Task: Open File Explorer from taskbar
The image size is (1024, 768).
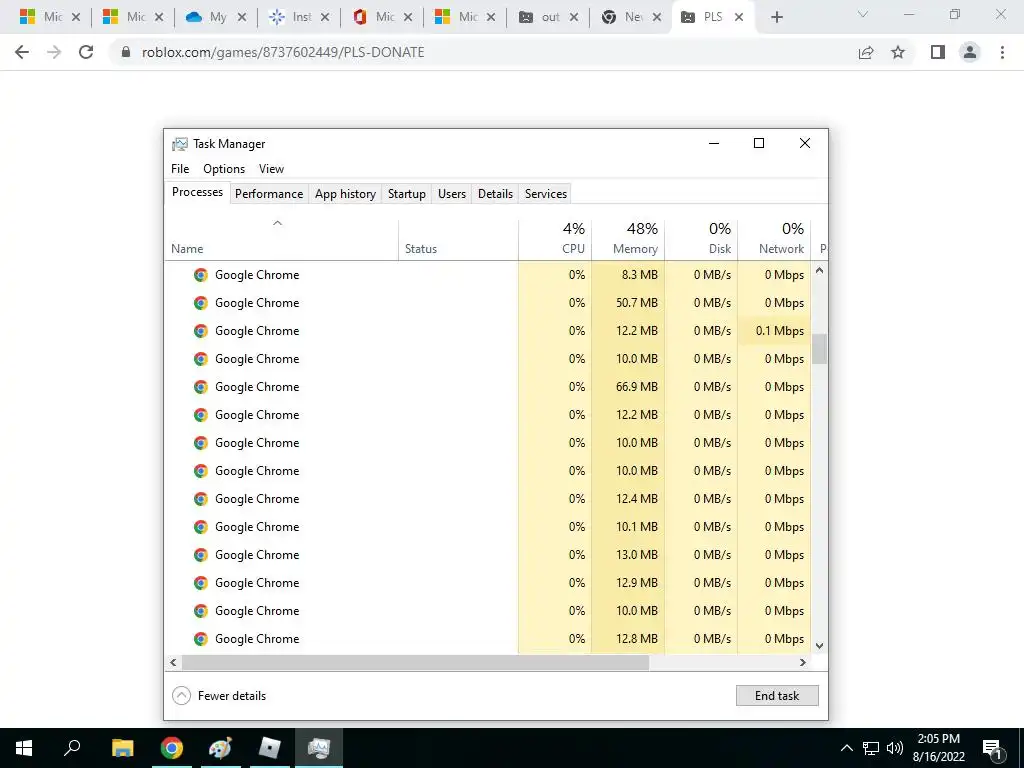Action: click(x=122, y=748)
